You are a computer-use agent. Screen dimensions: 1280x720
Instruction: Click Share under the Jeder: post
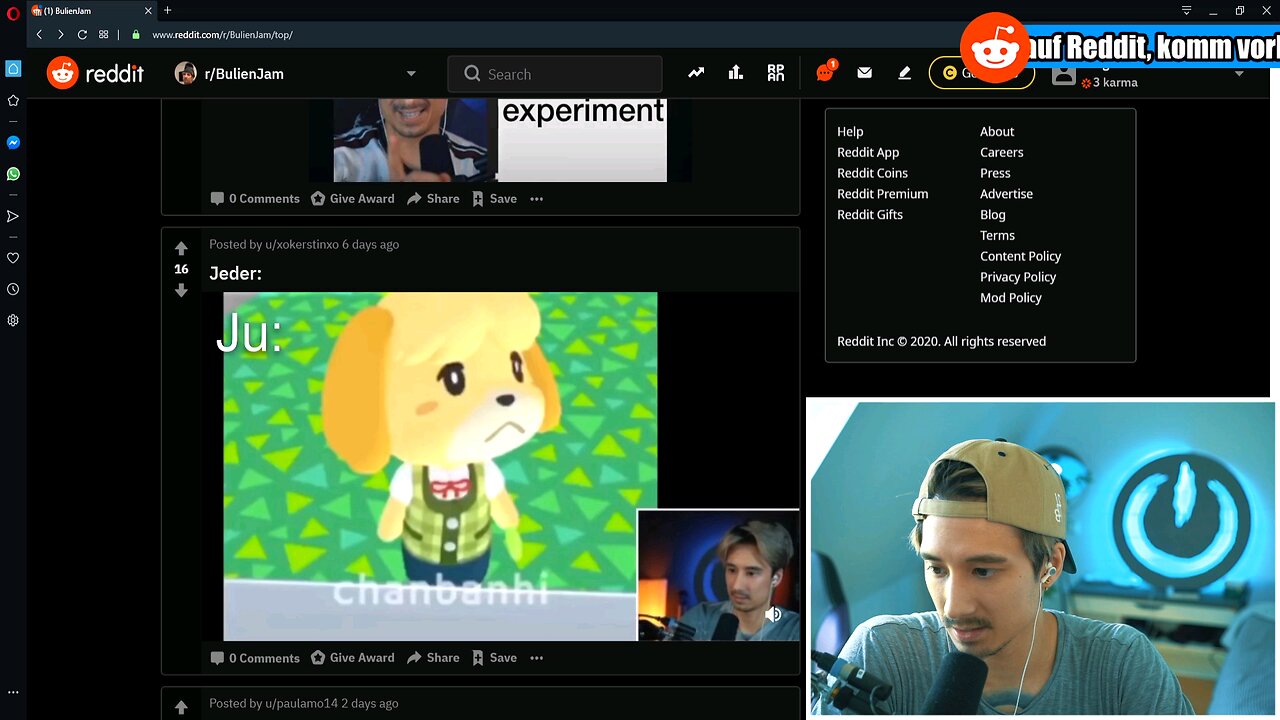click(433, 658)
